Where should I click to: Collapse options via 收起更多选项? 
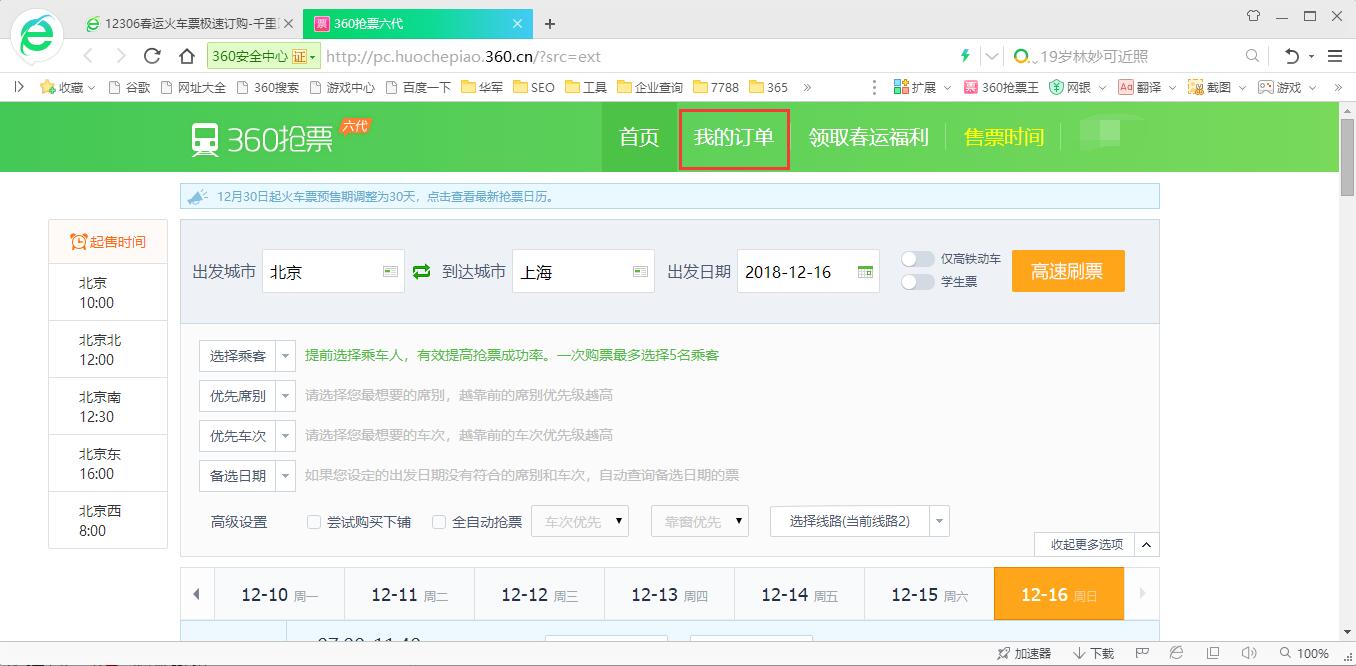click(x=1083, y=544)
